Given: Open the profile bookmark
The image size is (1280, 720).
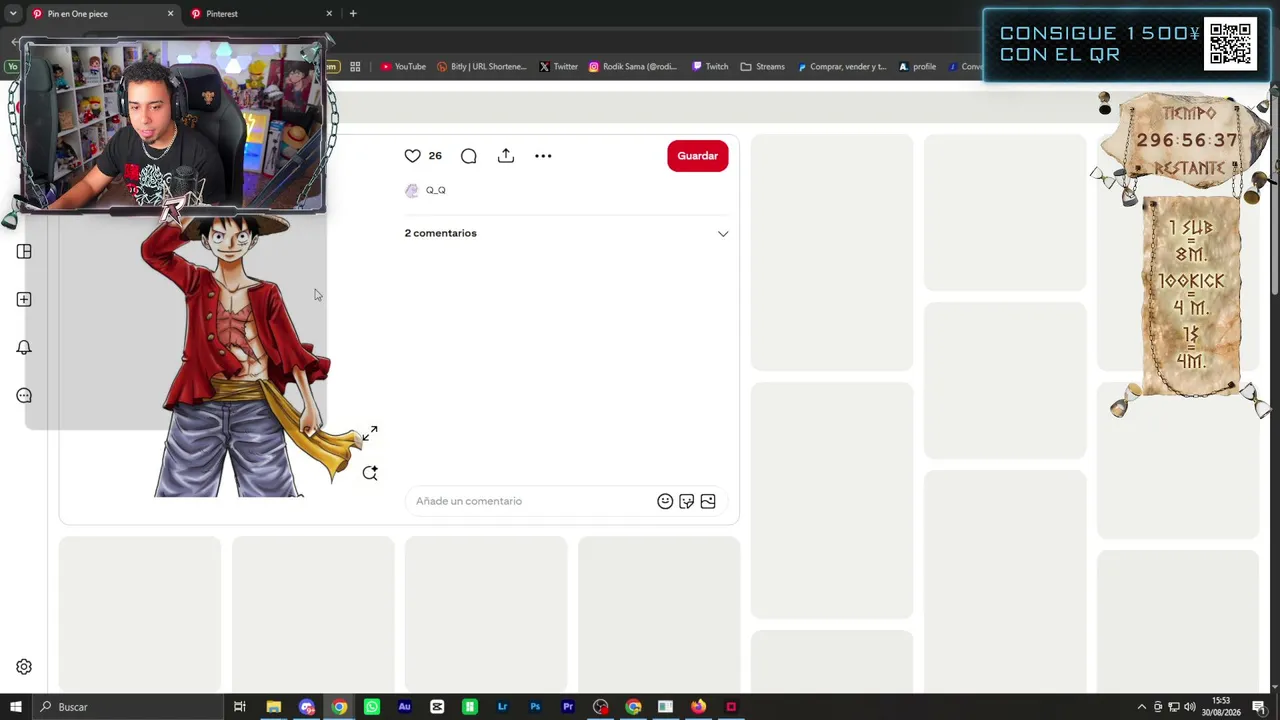Looking at the screenshot, I should pos(917,67).
